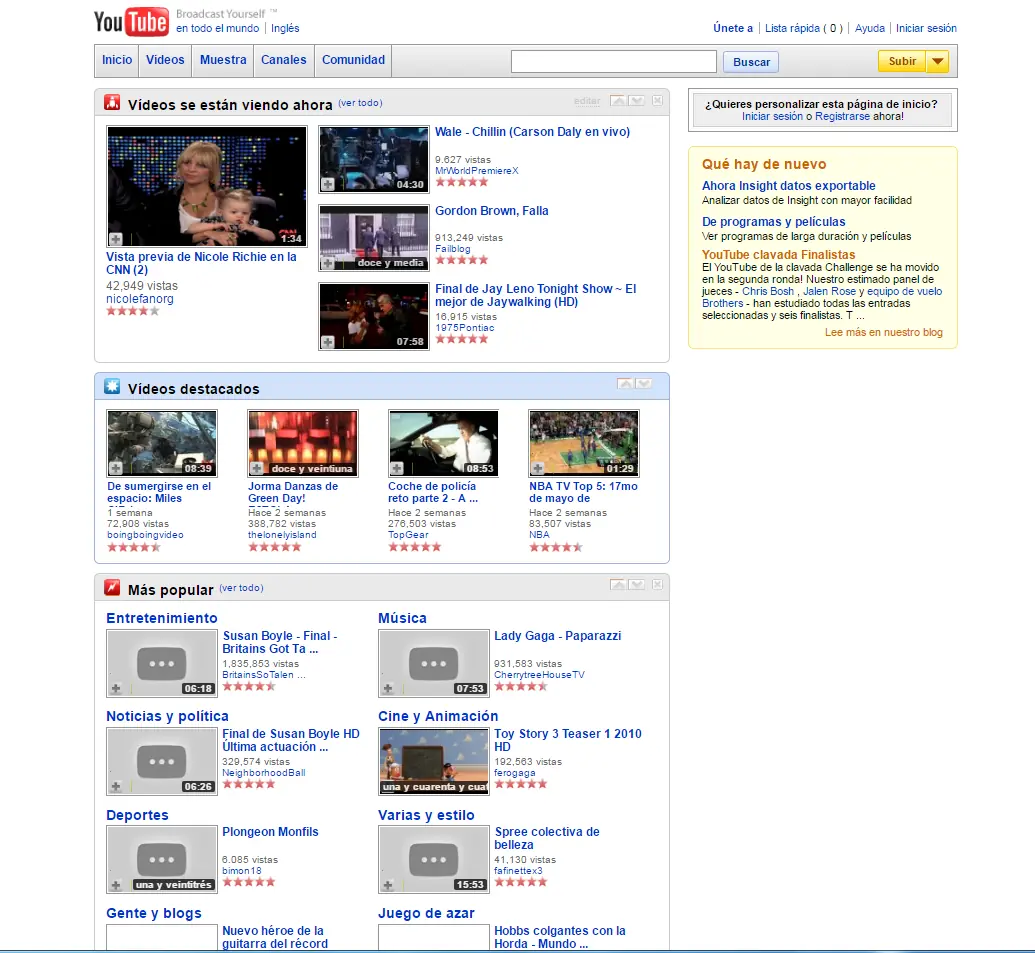Click Iniciar sesión in the header
Viewport: 1035px width, 953px height.
(x=926, y=28)
